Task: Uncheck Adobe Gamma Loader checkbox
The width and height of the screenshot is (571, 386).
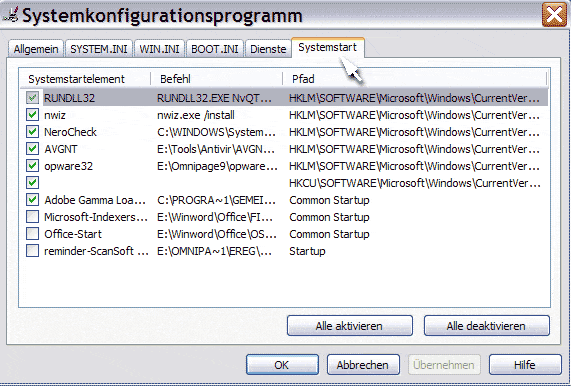Action: pos(32,200)
